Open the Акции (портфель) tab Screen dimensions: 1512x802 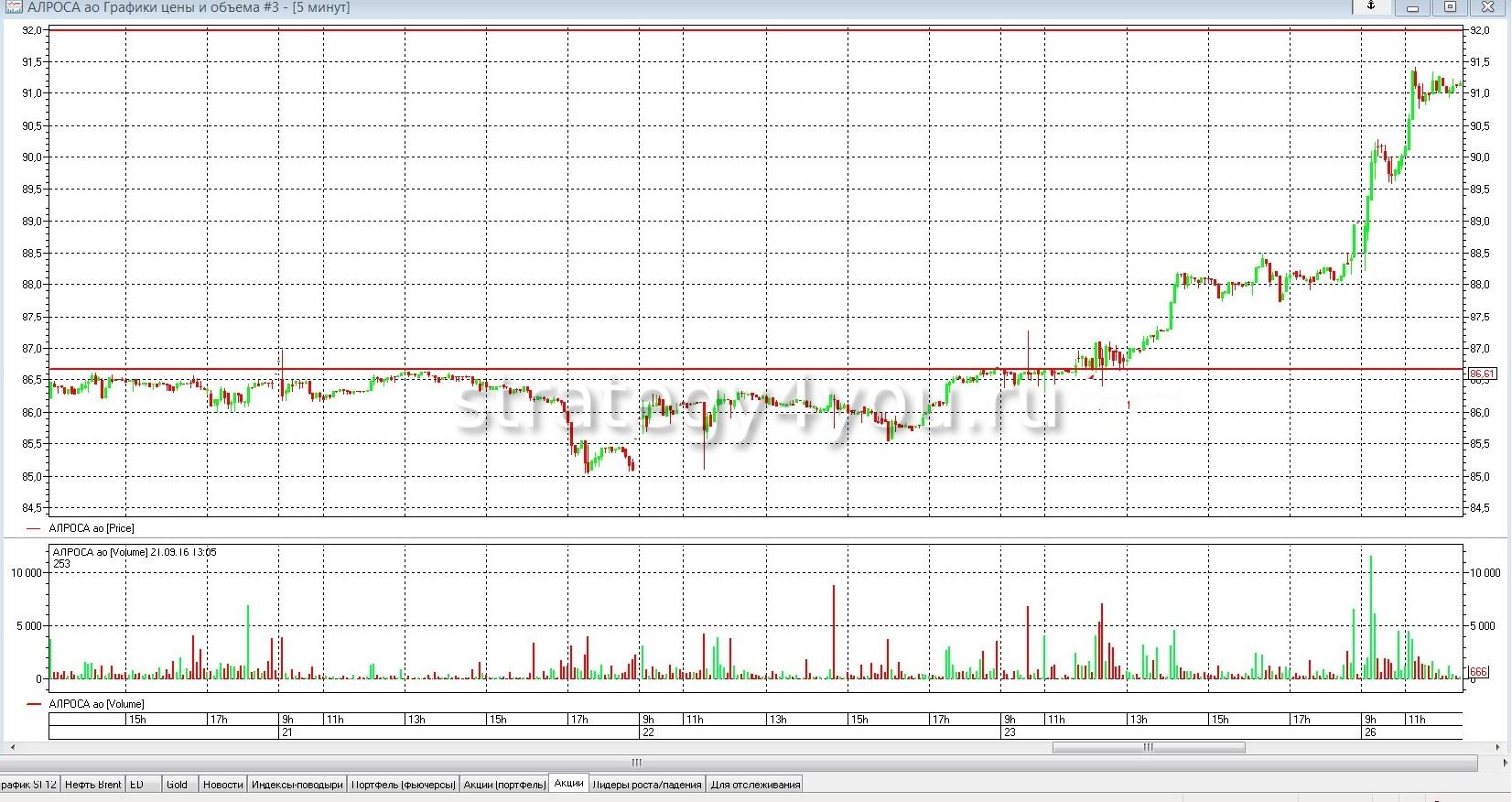tap(502, 785)
